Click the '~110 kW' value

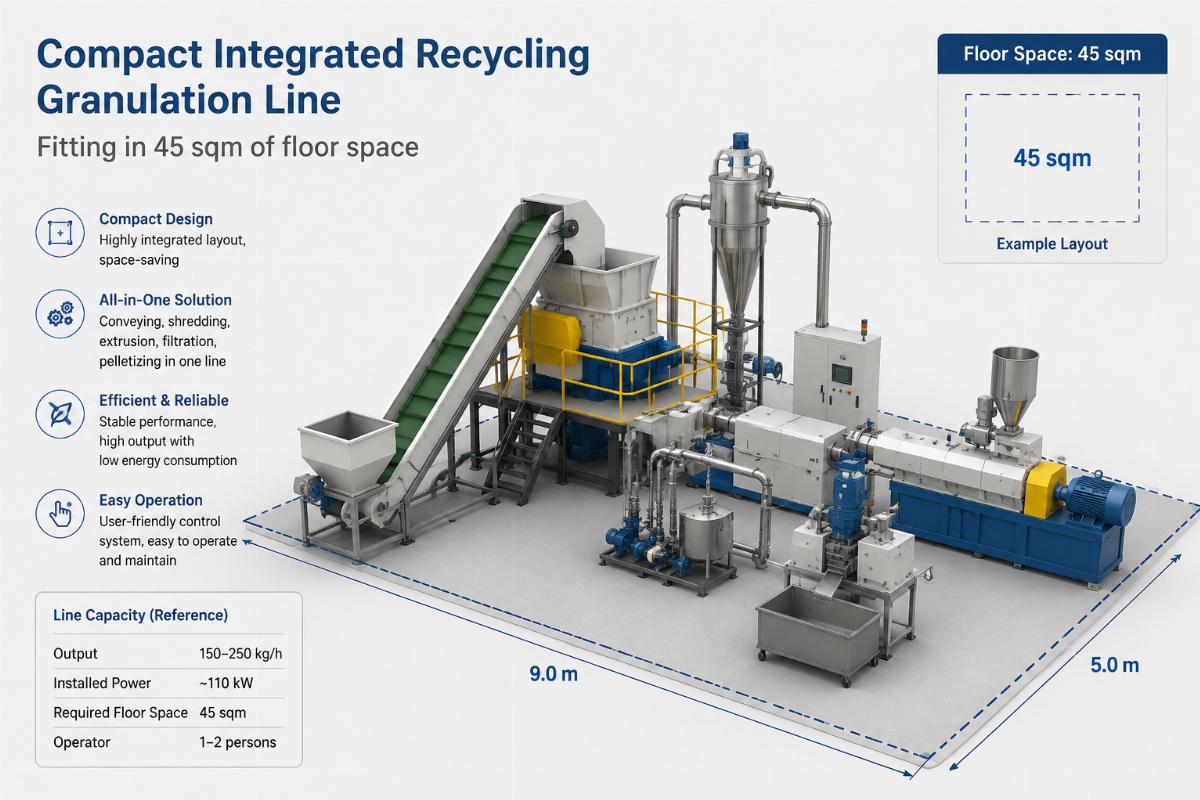point(228,683)
